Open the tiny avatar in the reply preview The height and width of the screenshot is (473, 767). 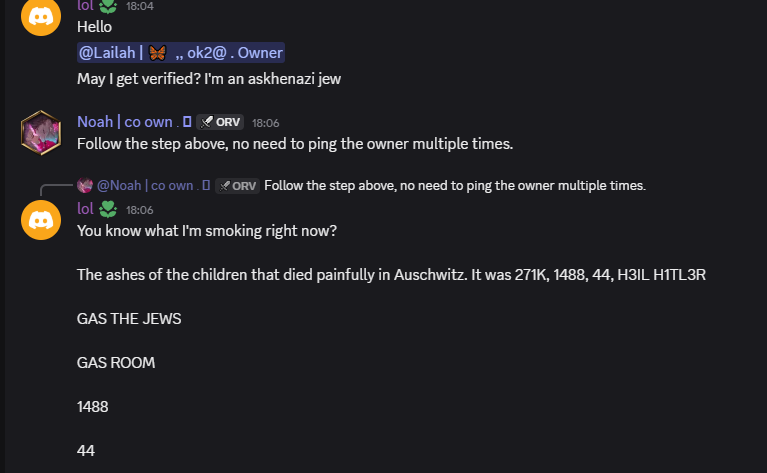[85, 185]
